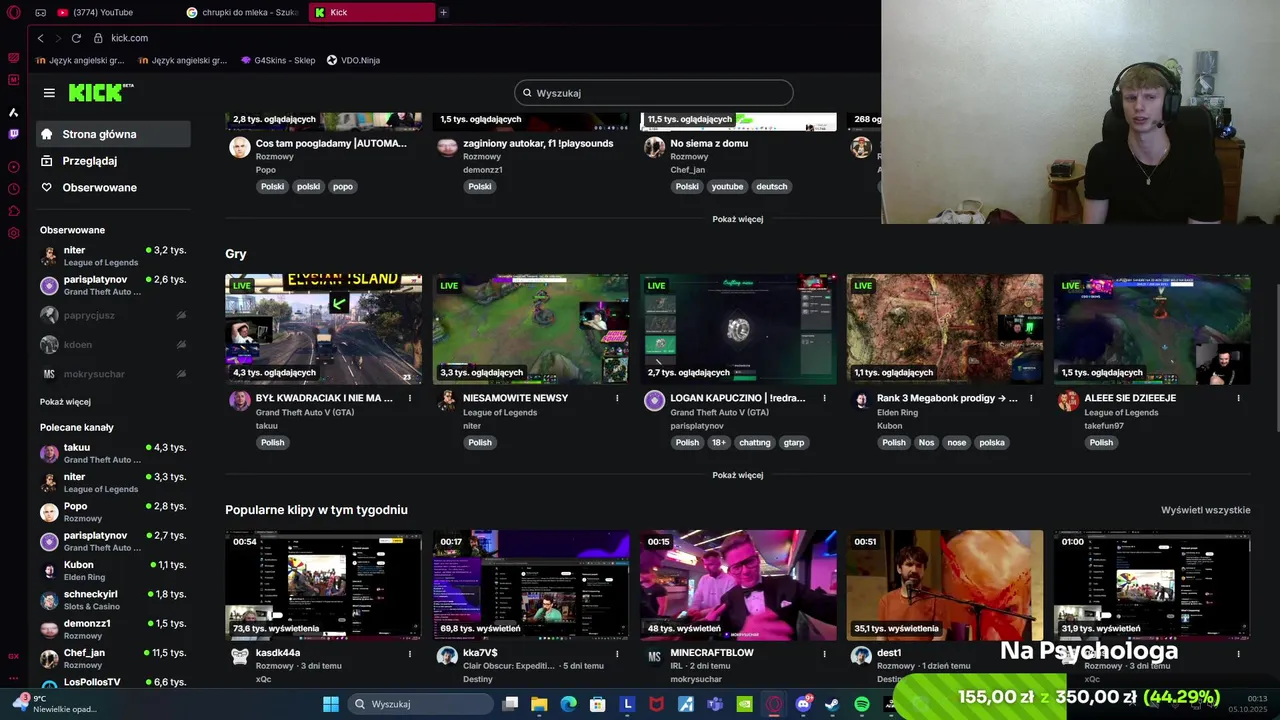Screen dimensions: 1280x720
Task: Open options for kka7V$ clip
Action: (x=617, y=653)
